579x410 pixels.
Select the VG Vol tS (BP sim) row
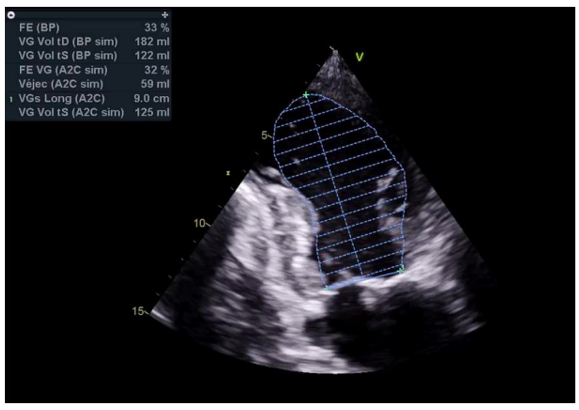(x=89, y=56)
